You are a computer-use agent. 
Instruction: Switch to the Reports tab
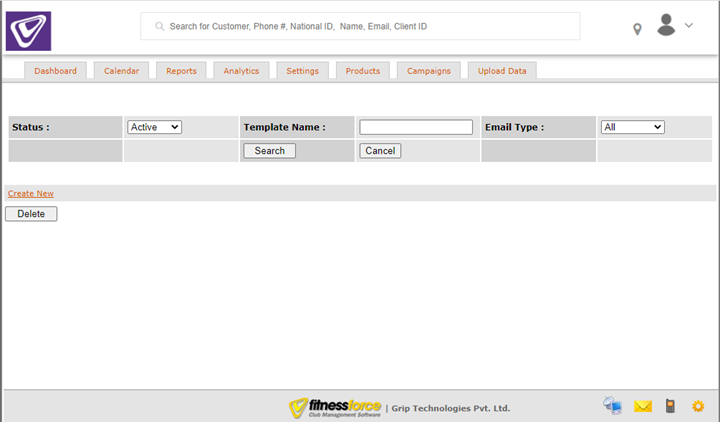pyautogui.click(x=181, y=71)
